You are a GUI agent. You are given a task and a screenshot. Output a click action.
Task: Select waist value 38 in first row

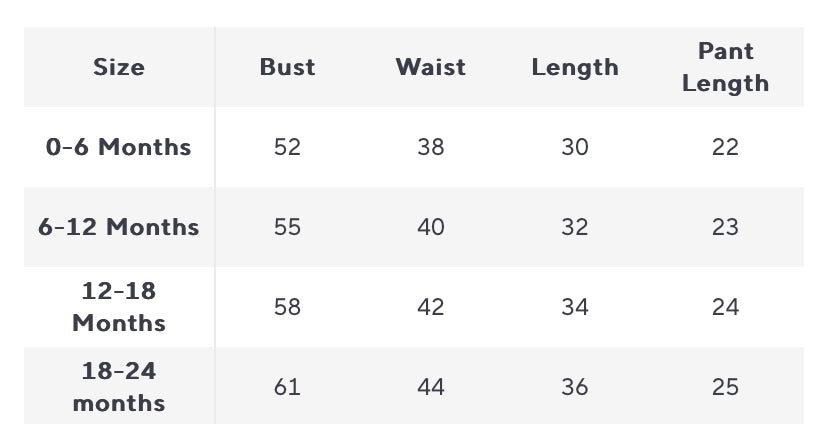[430, 147]
